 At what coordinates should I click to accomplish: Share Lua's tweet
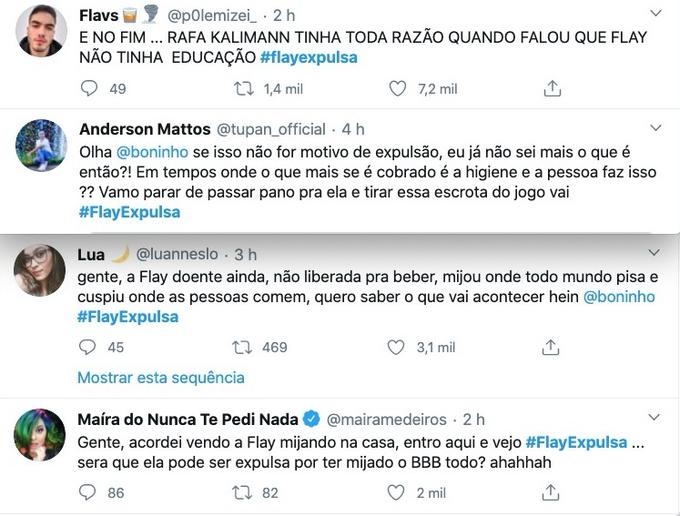pyautogui.click(x=552, y=347)
